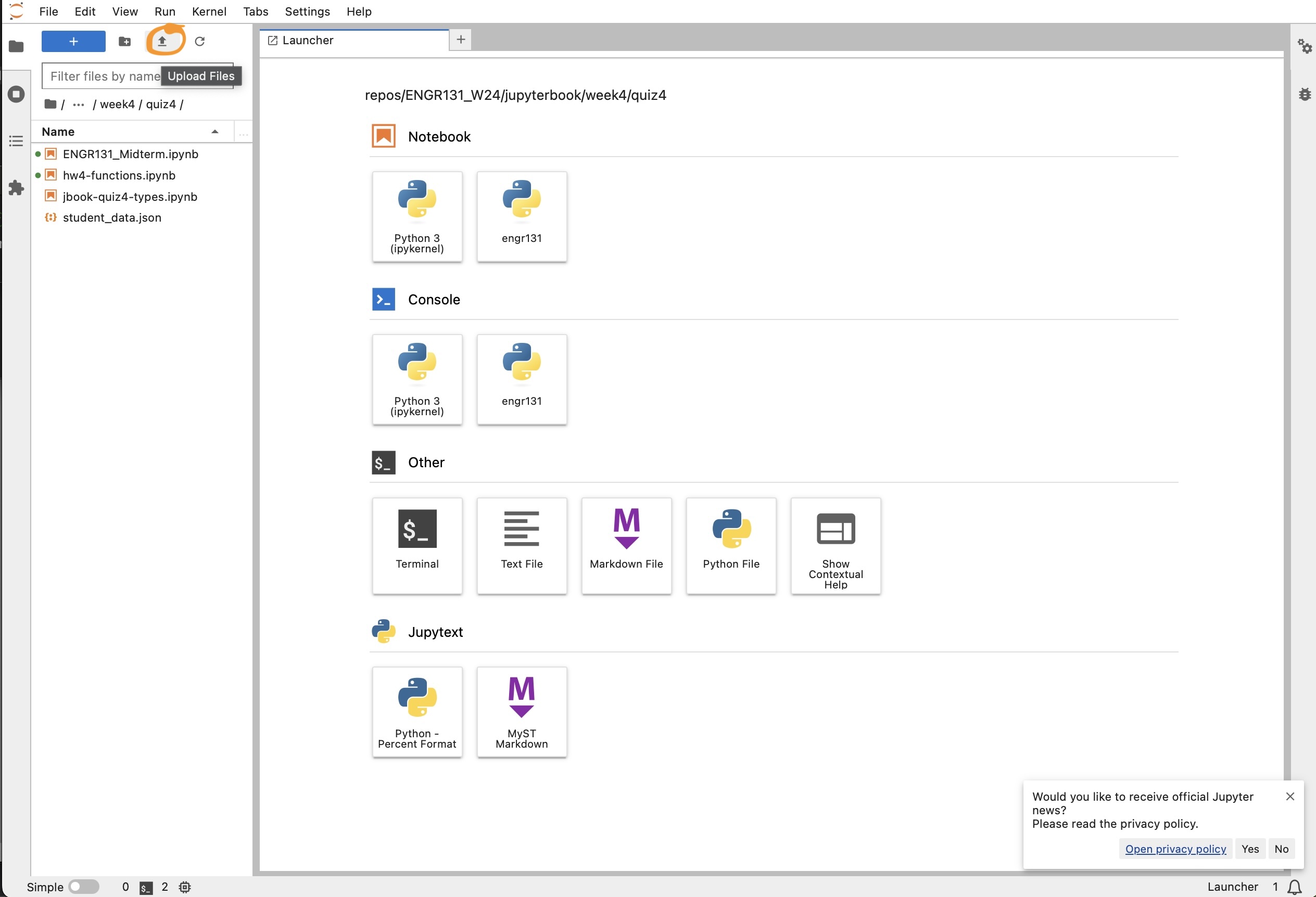
Task: Select ENGR131_Midterm.ipynb file
Action: (142, 154)
